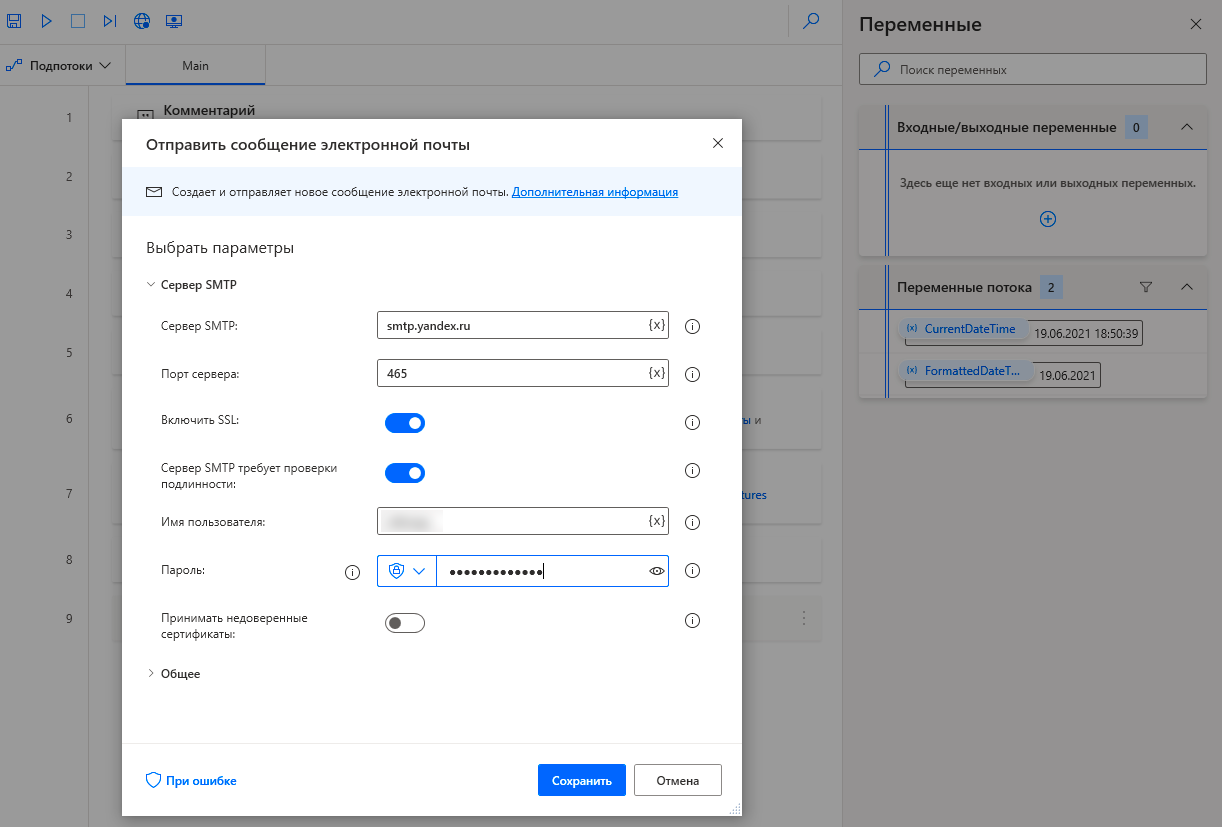Open the Подпотоки dropdown
1222x827 pixels.
coord(58,66)
